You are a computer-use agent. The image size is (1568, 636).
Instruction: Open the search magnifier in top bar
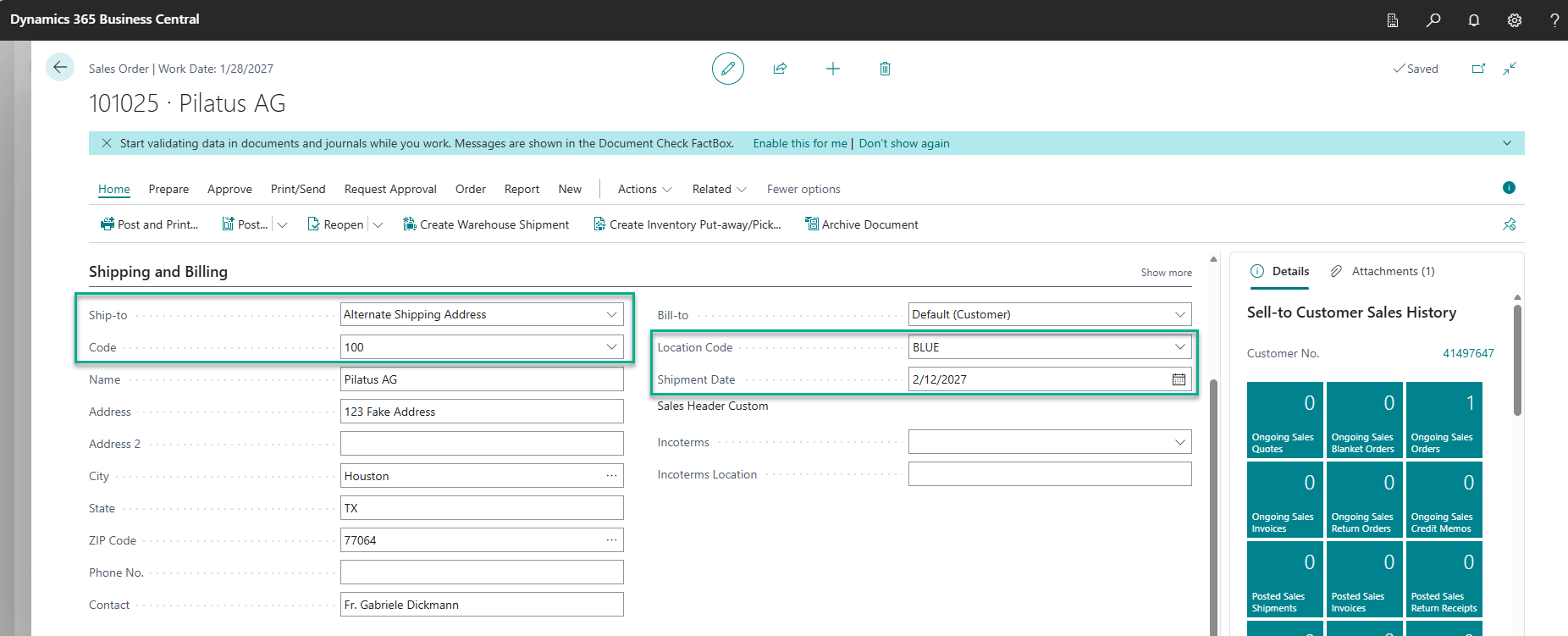click(x=1433, y=19)
